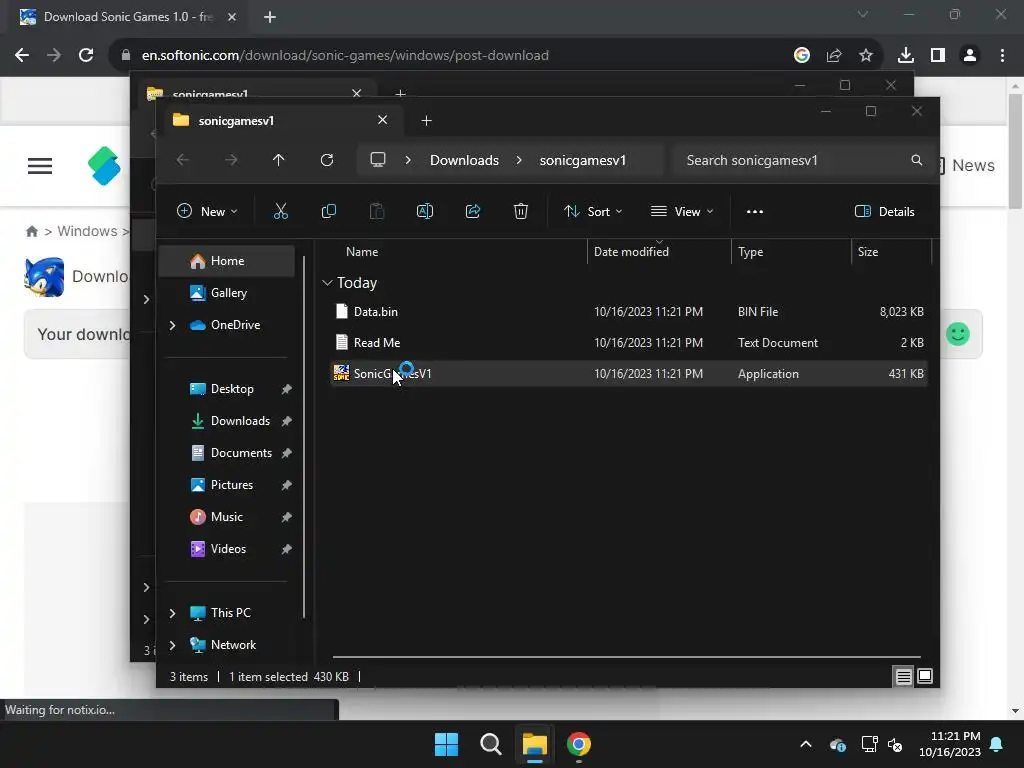Click the Google icon in the address bar
The width and height of the screenshot is (1024, 768).
click(x=801, y=55)
